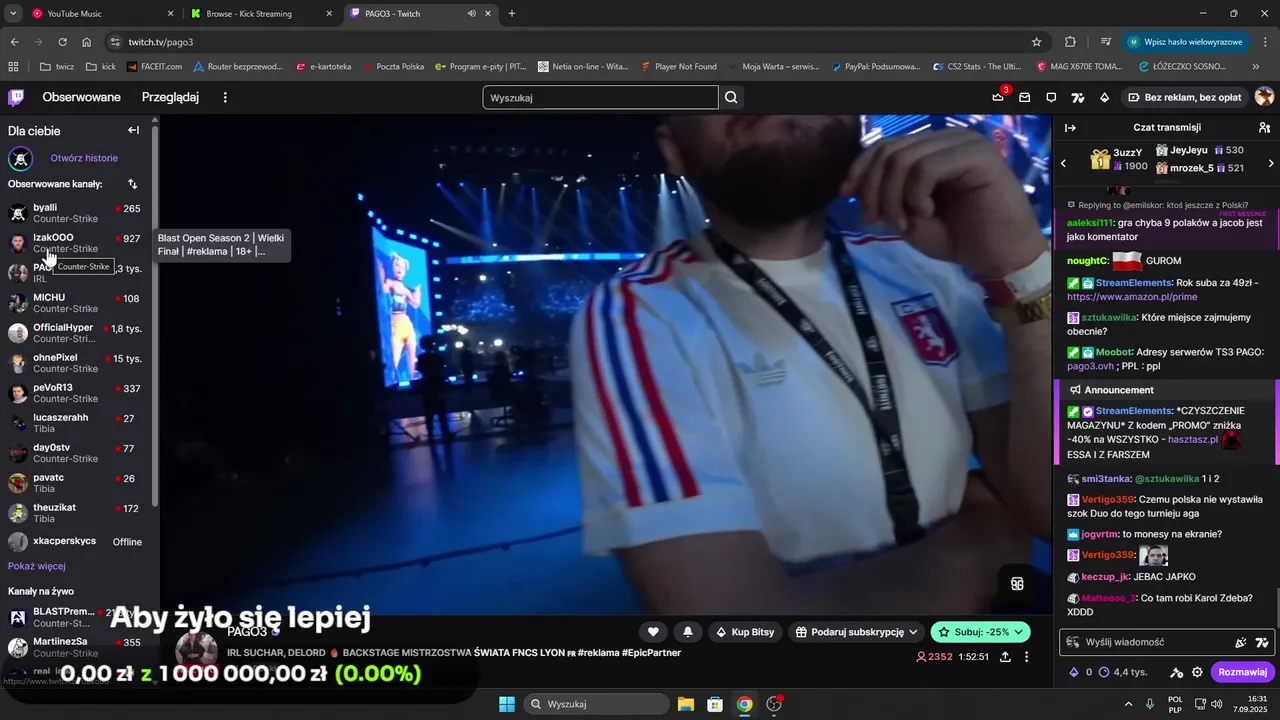Open Windows Start menu
Screen dimensions: 1280x720
click(507, 704)
